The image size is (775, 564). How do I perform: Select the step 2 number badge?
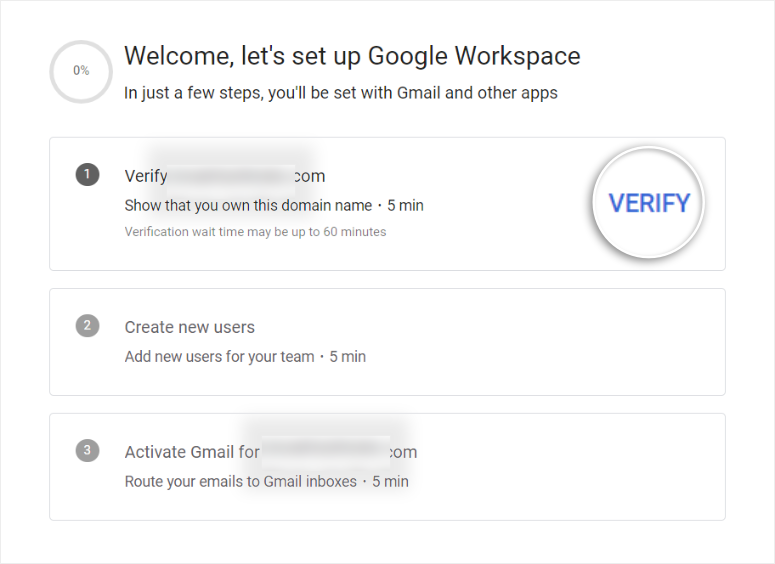(x=87, y=326)
